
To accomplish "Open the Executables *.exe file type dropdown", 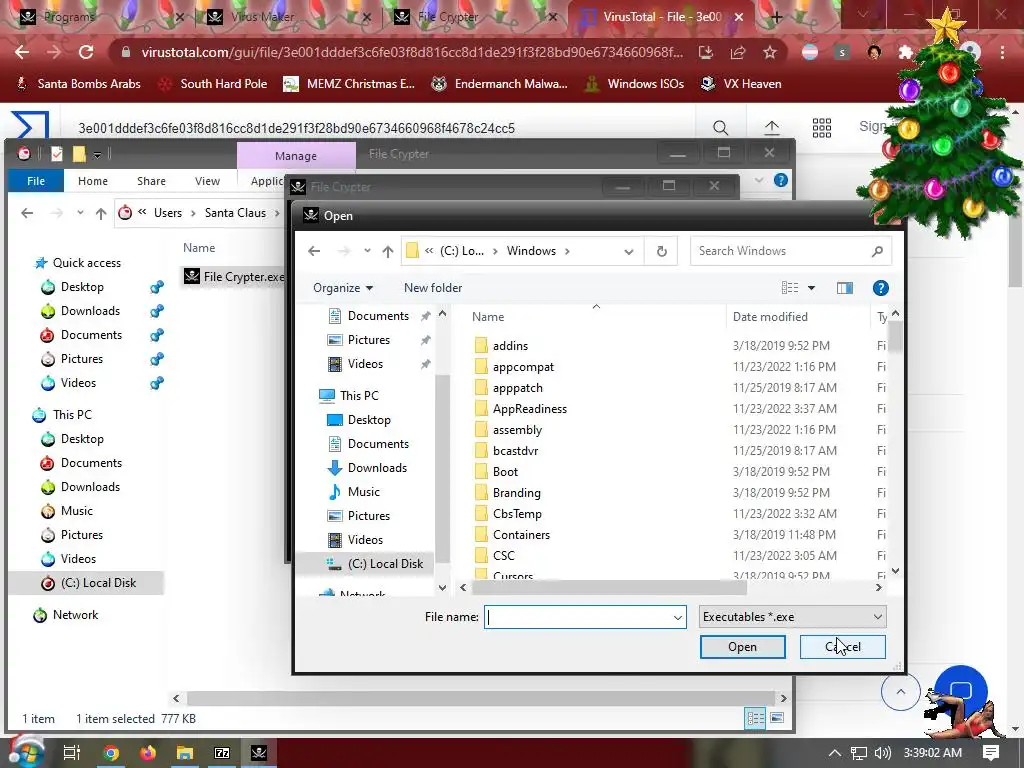I will point(793,617).
